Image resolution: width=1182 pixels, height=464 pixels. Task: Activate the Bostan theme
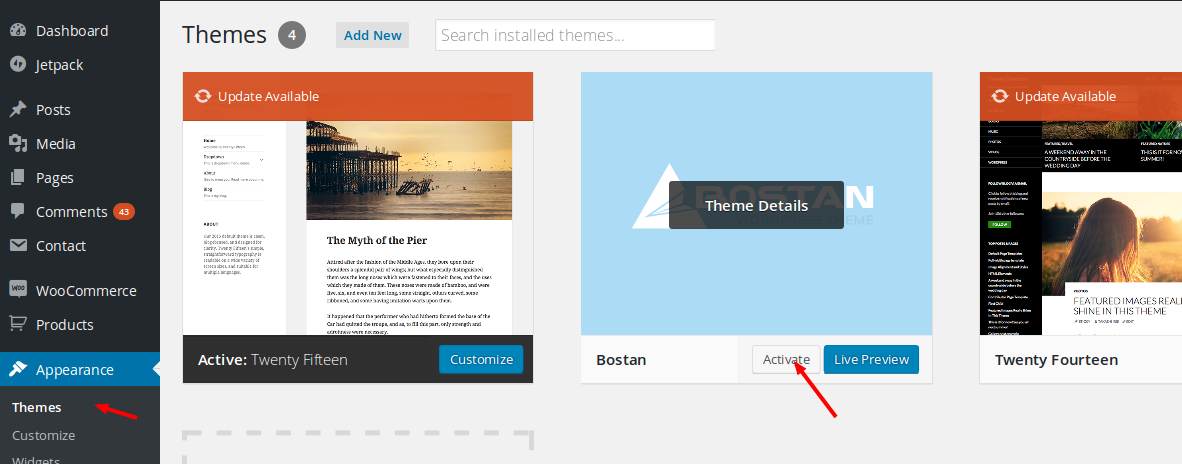click(785, 359)
